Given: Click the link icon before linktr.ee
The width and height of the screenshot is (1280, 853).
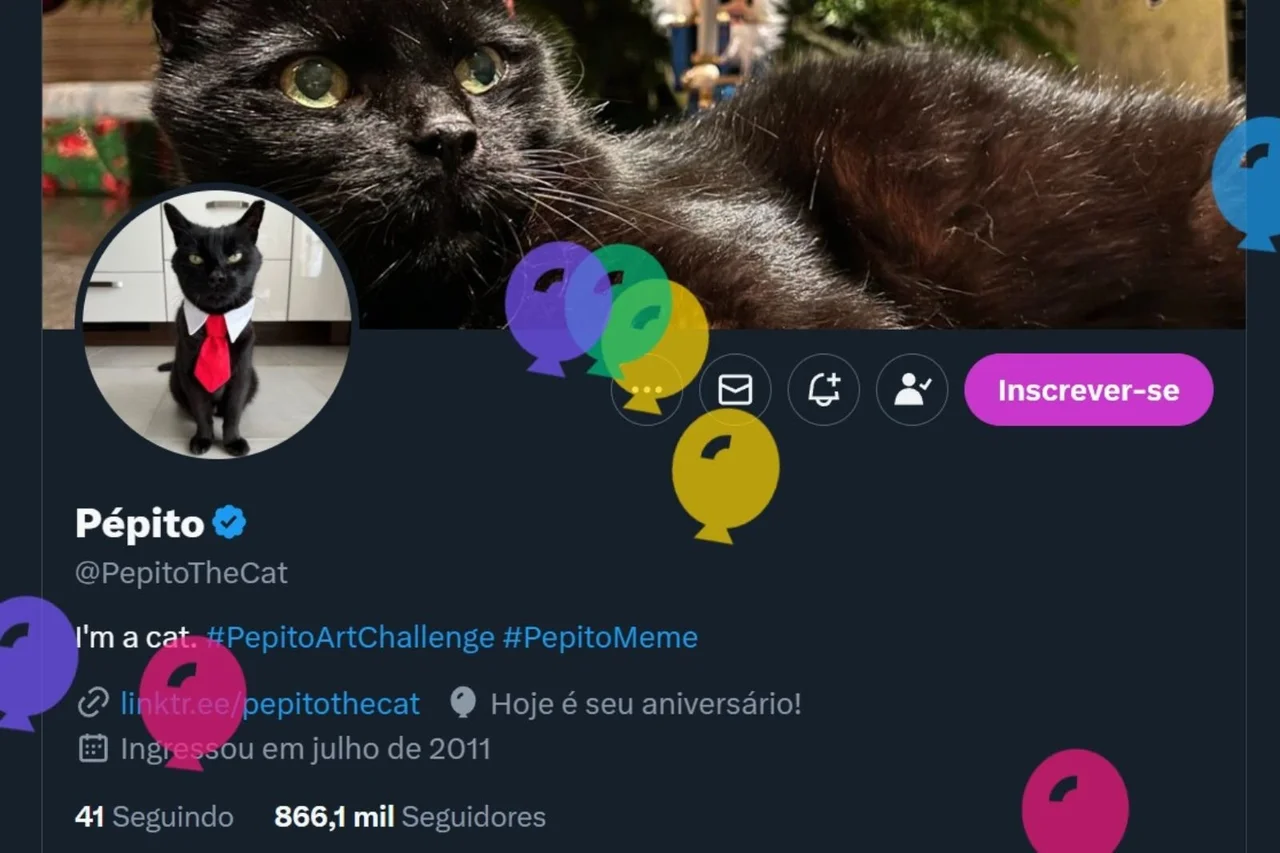Looking at the screenshot, I should click(91, 703).
